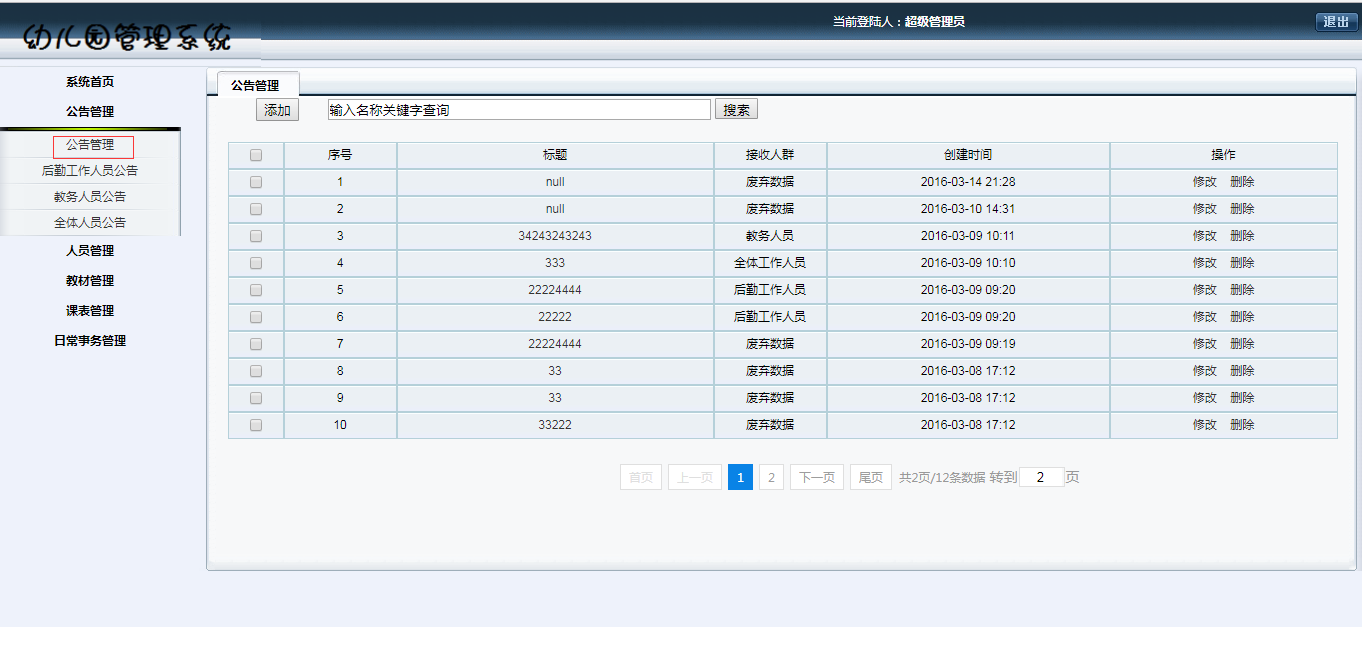Click the timestamp 2016-03-14 21:28
The image size is (1362, 658).
(968, 182)
